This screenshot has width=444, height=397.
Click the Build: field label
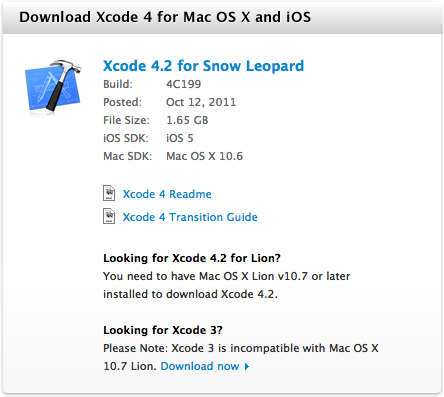[118, 84]
